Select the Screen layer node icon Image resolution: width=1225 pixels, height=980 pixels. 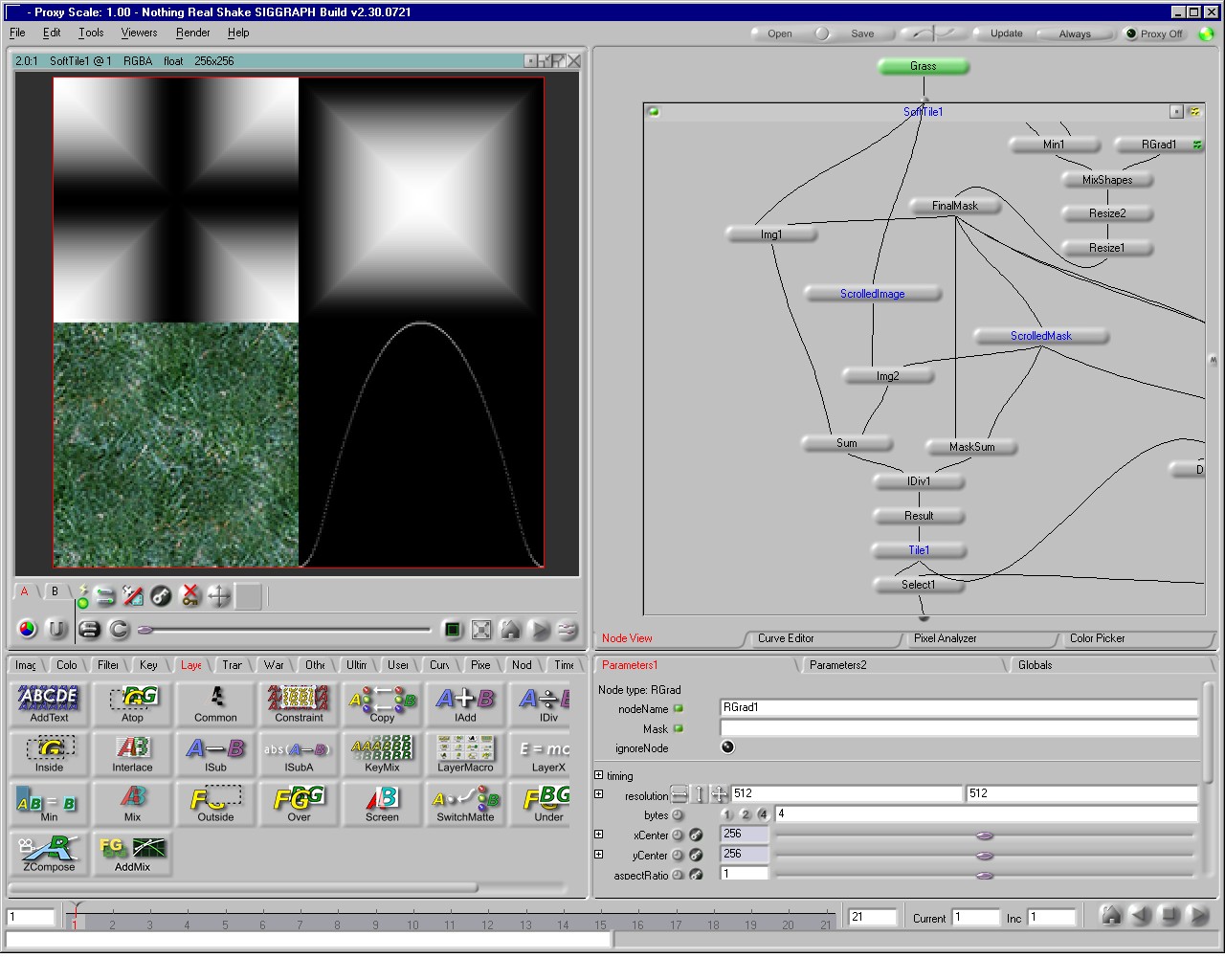(382, 803)
